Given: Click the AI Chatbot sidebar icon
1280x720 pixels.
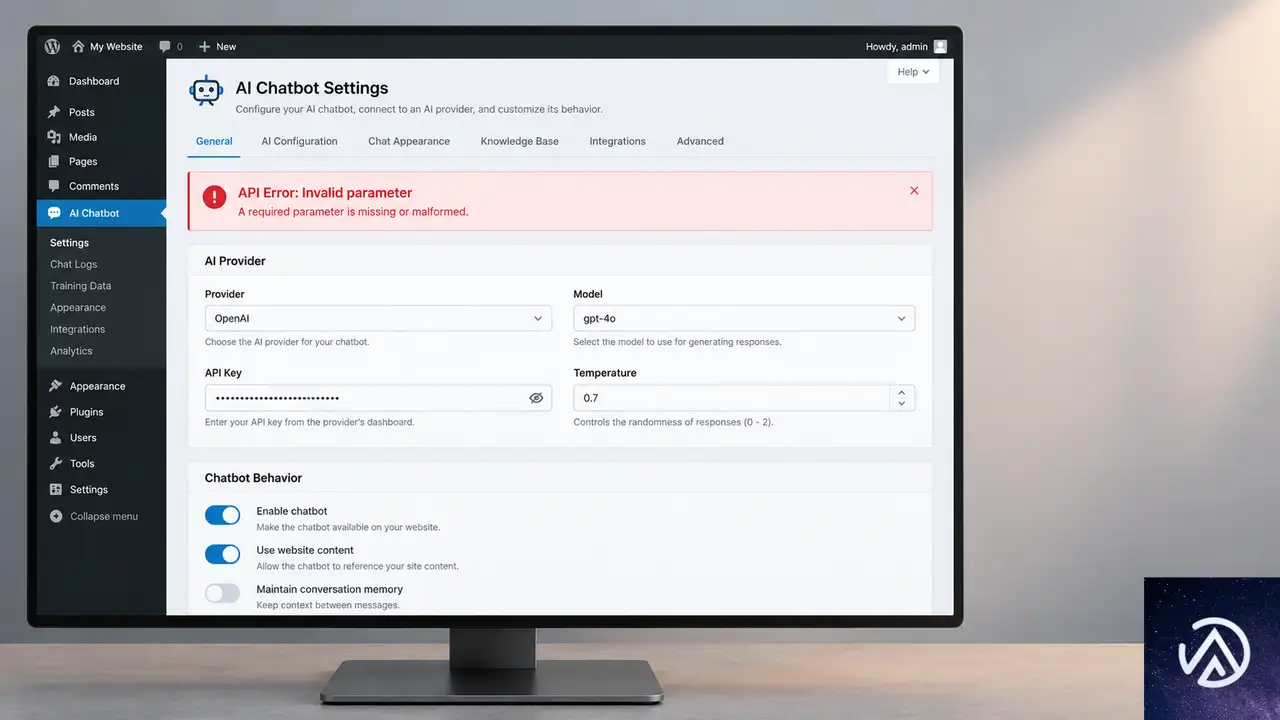Looking at the screenshot, I should tap(54, 213).
